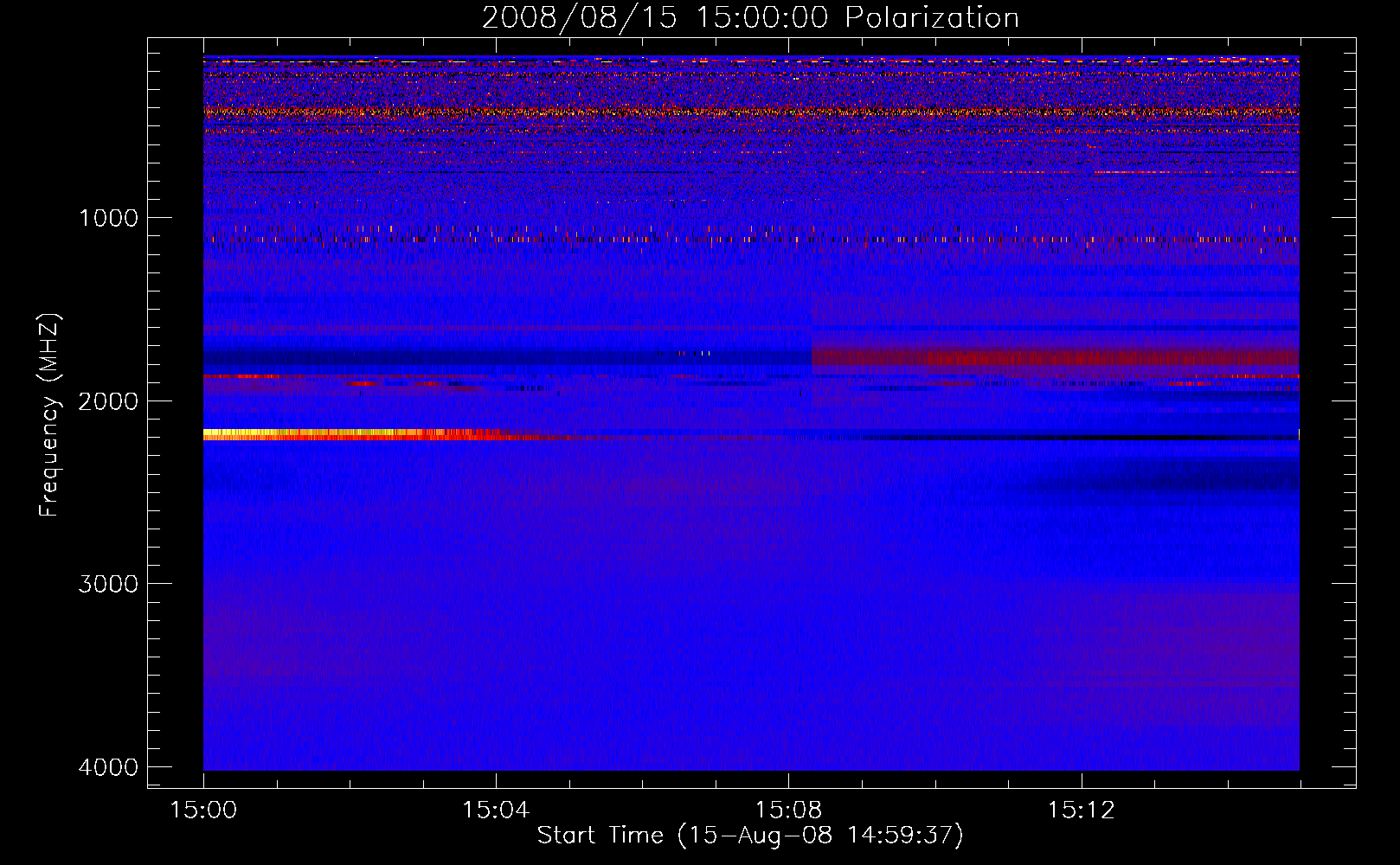
Task: Select the "Start Time (15-Aug-08 14:59:37)" label
Action: 750,836
